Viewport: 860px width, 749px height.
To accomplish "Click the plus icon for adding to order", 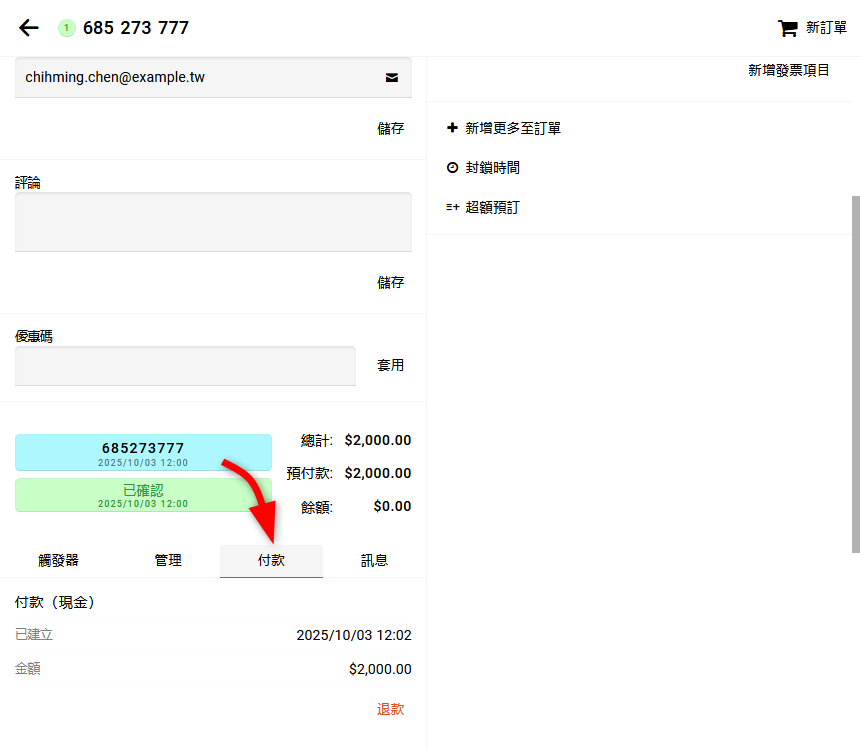I will point(452,128).
